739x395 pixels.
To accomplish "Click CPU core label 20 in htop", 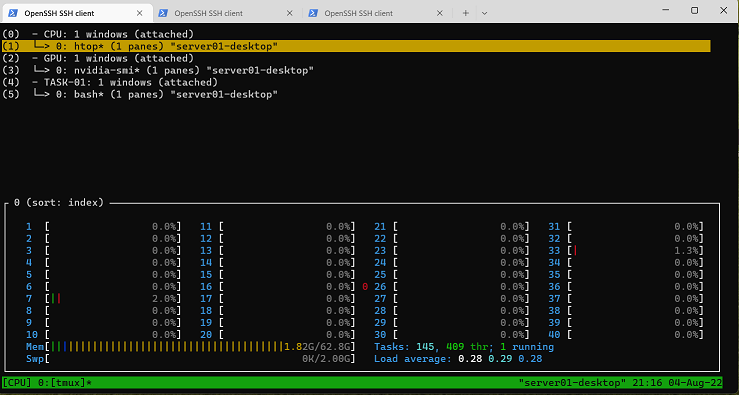I will (x=206, y=335).
